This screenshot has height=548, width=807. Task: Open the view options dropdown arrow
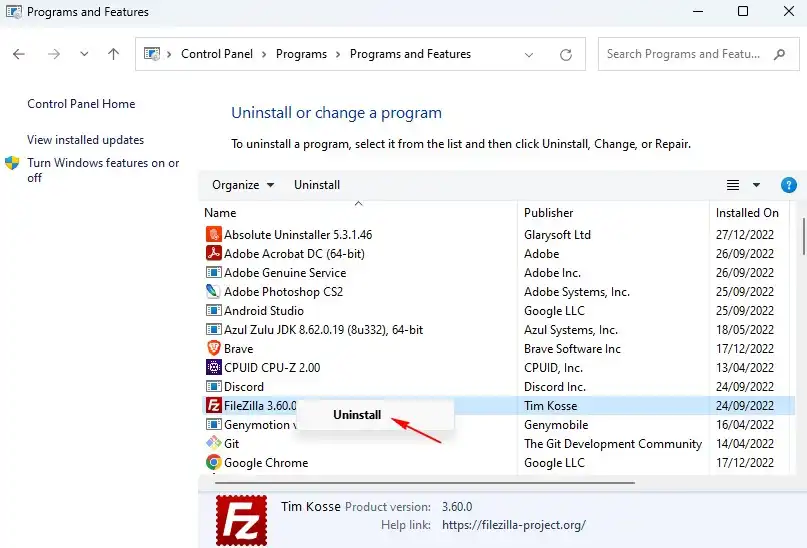[x=756, y=185]
